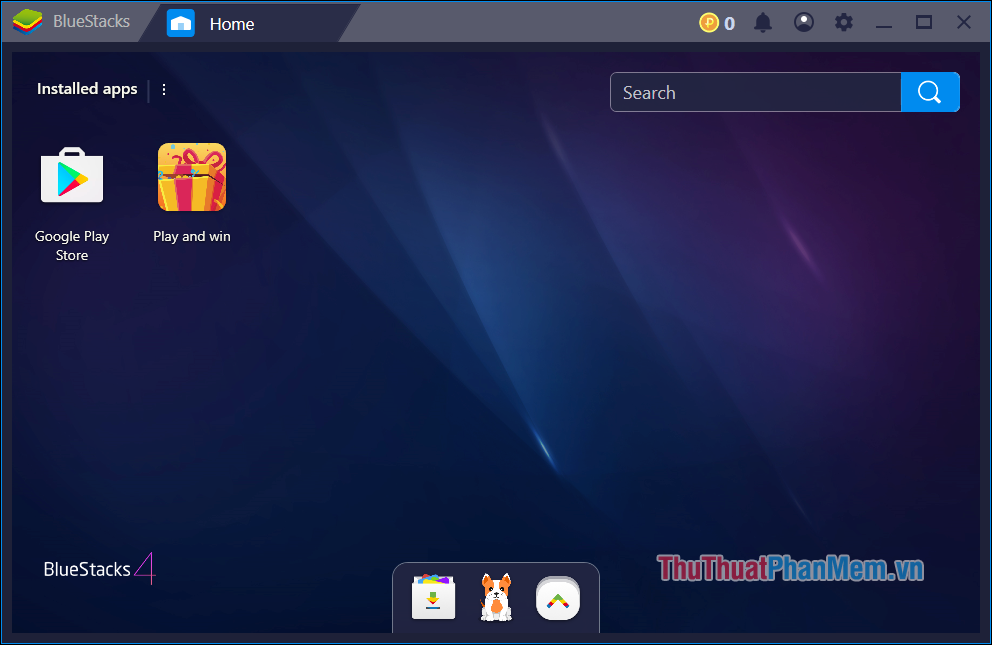Click the Home icon on the tab
992x645 pixels.
(x=180, y=22)
